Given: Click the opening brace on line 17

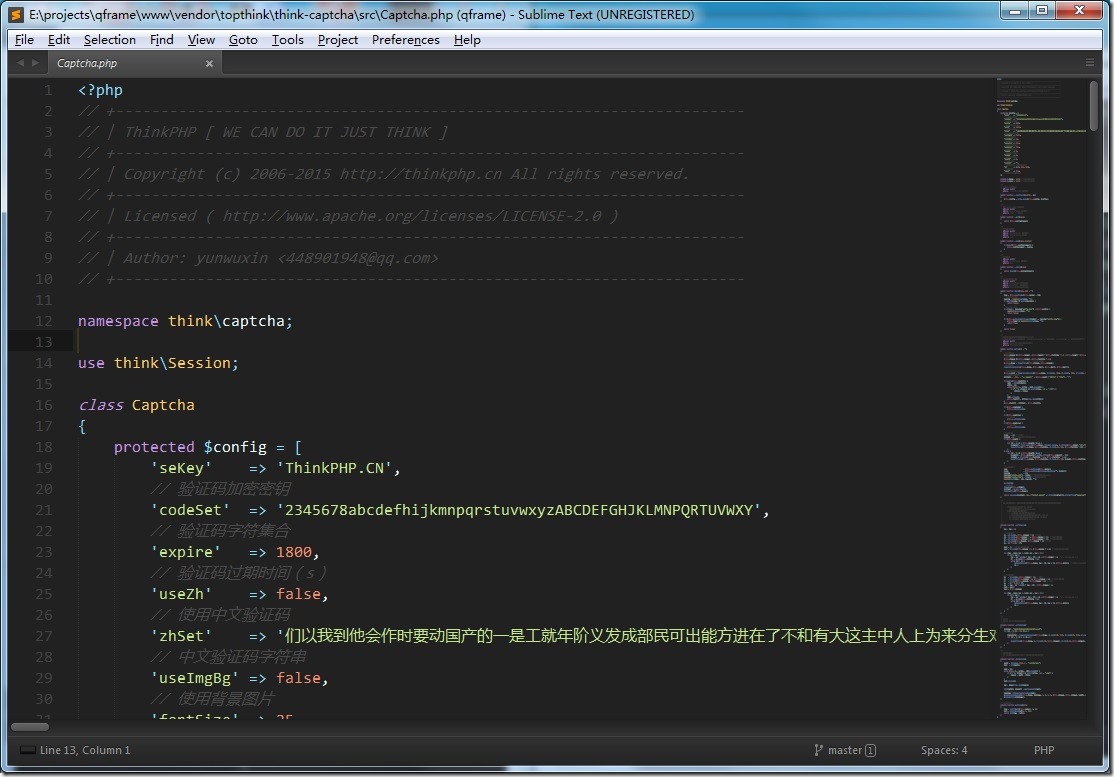Looking at the screenshot, I should [82, 426].
